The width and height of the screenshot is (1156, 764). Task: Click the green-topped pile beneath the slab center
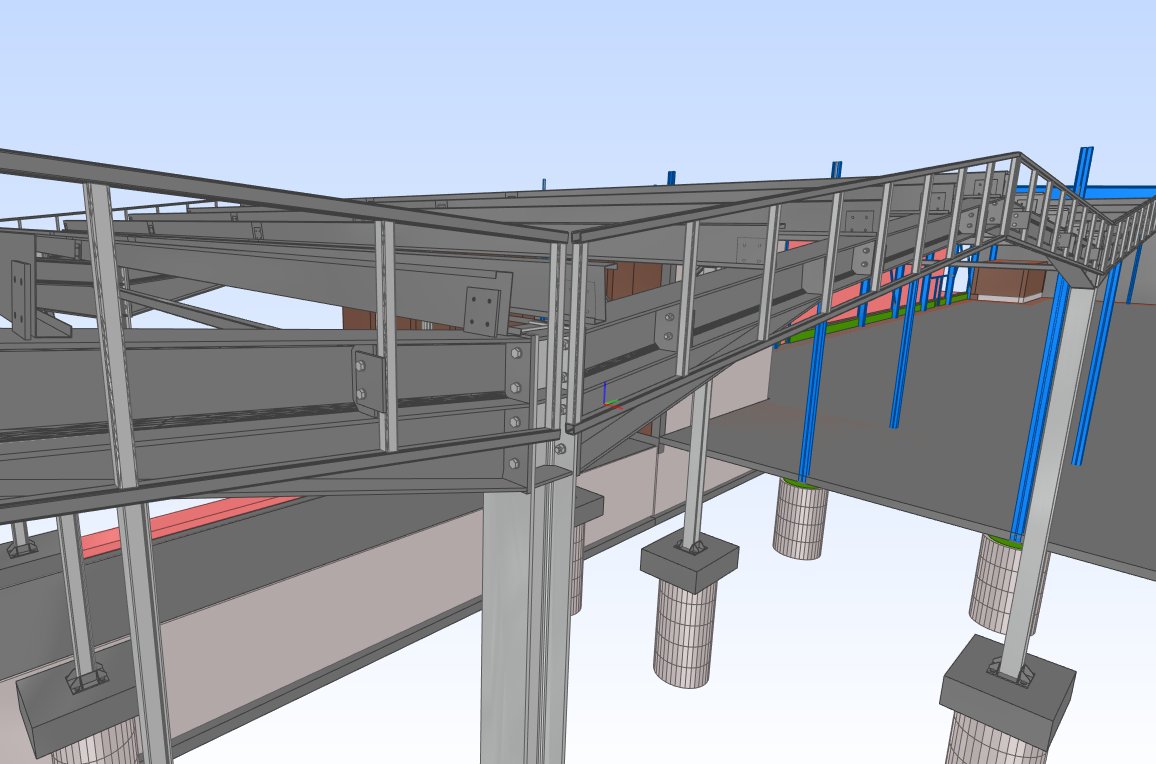coord(800,520)
